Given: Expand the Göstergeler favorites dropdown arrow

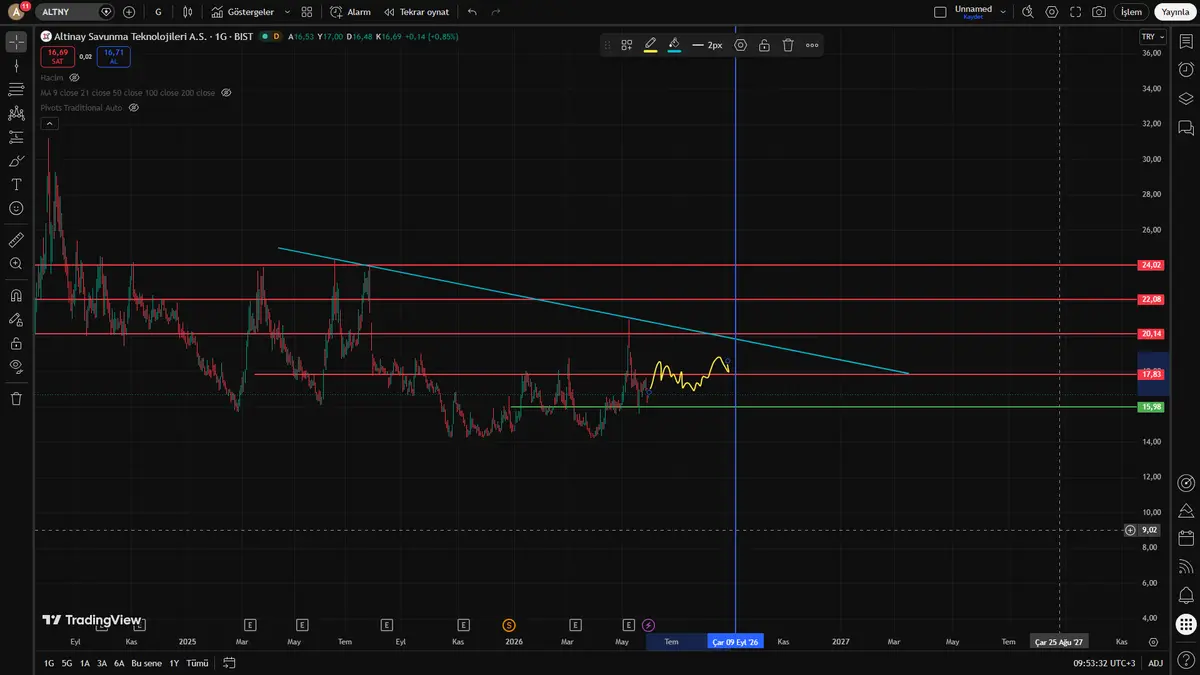Looking at the screenshot, I should click(287, 12).
